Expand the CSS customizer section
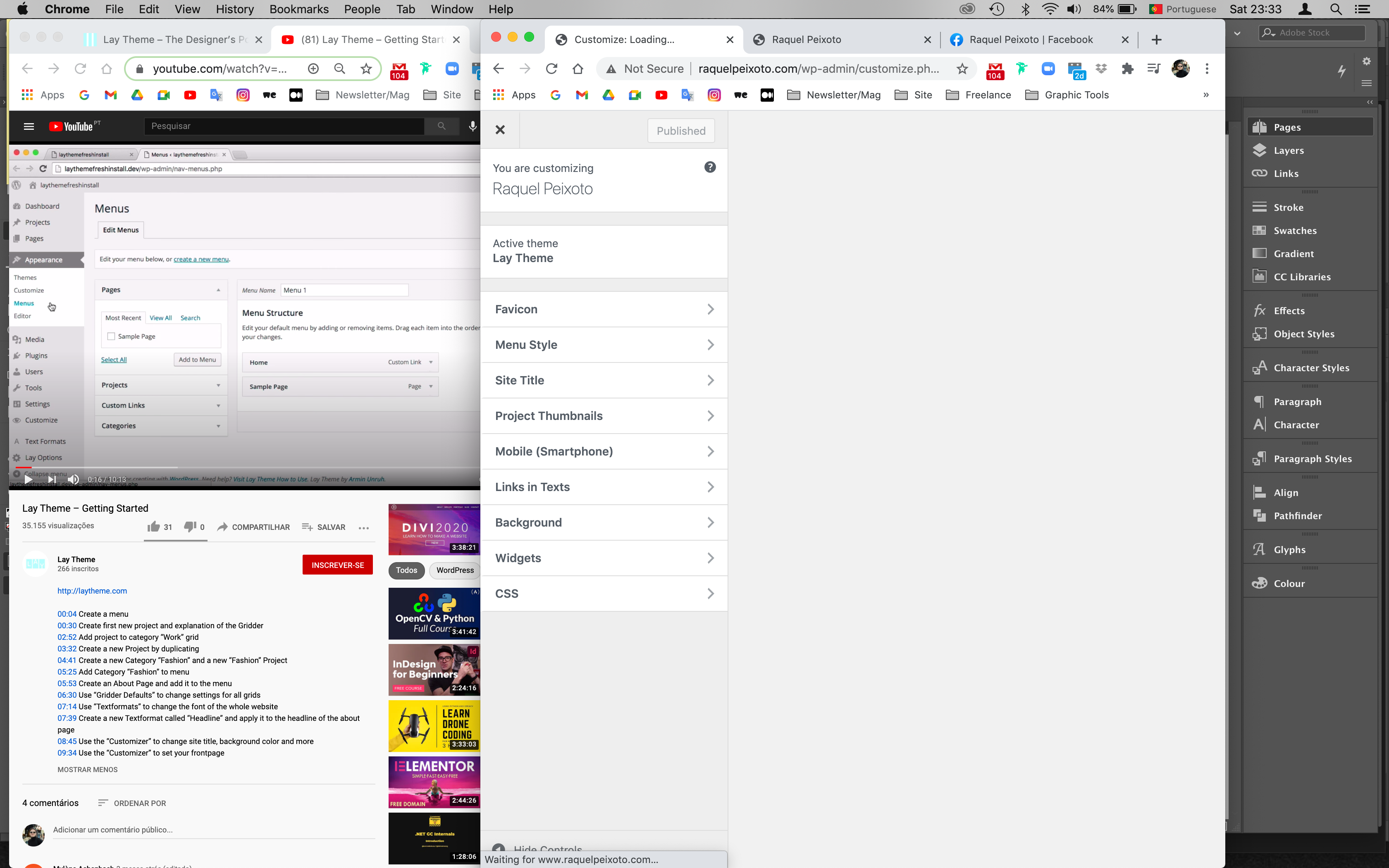The image size is (1389, 868). pos(604,594)
